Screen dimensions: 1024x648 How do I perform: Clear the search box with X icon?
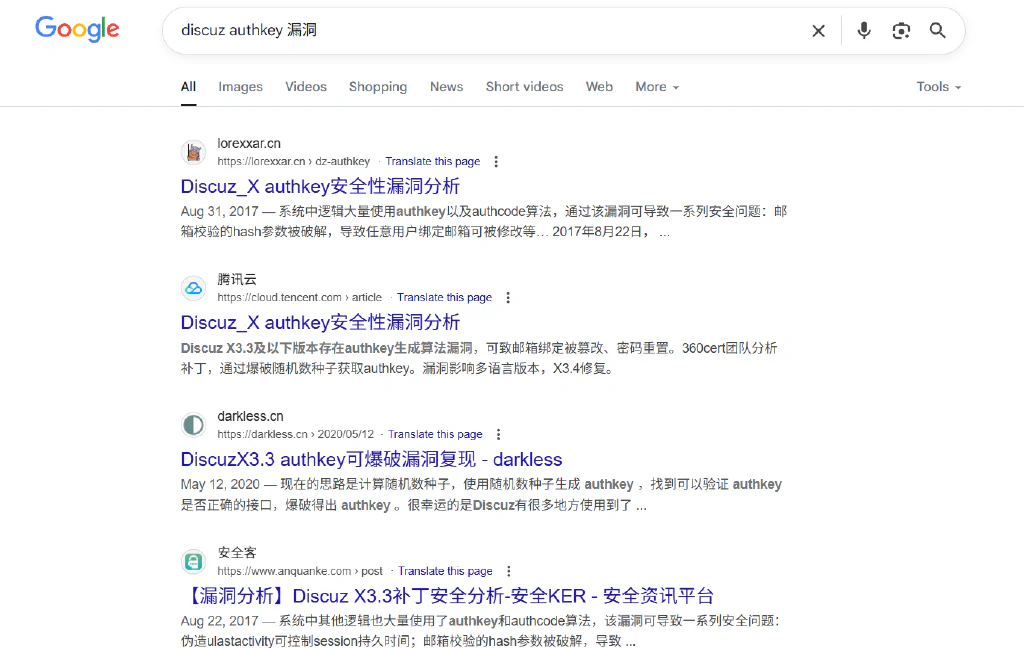pyautogui.click(x=818, y=31)
